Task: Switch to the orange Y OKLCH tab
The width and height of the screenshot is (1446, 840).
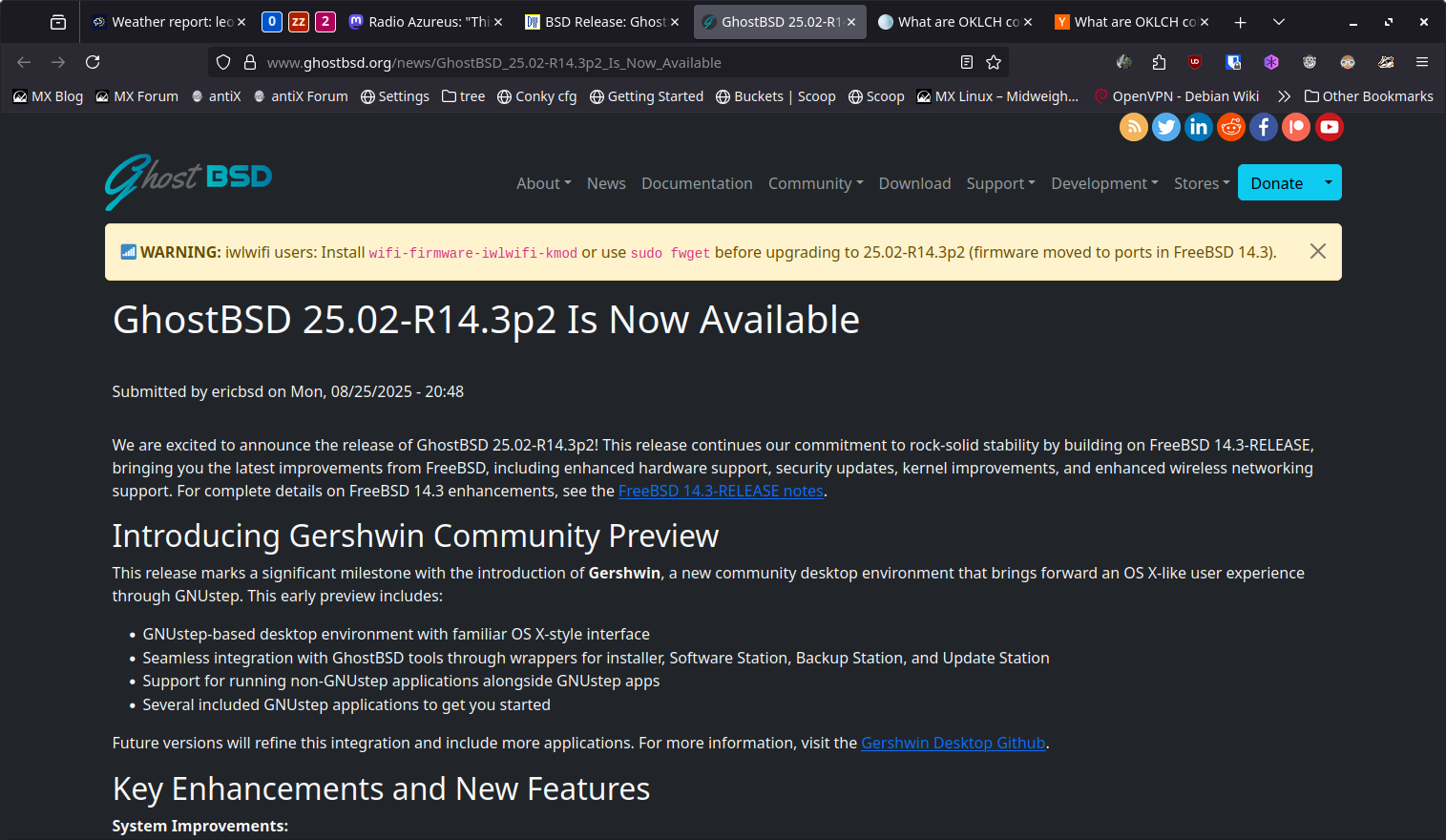Action: [1132, 22]
